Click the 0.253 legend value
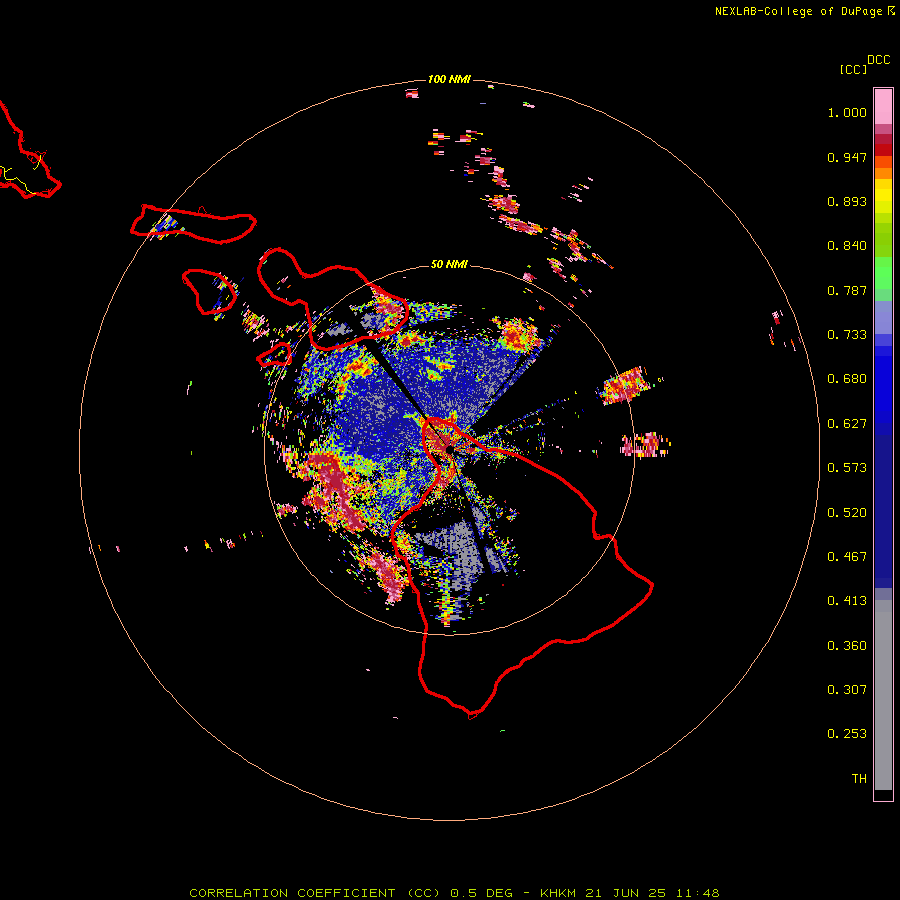900x900 pixels. pos(847,734)
